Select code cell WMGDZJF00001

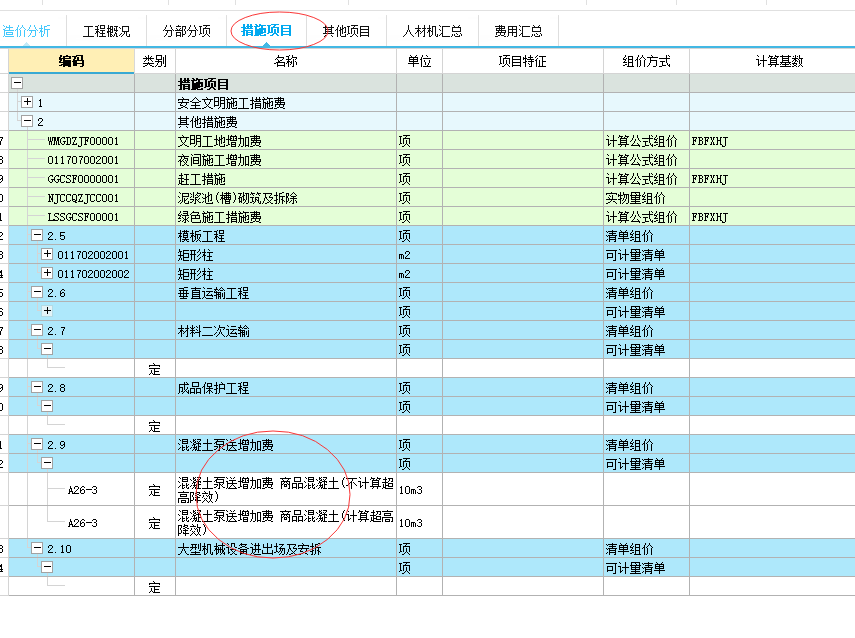[x=83, y=141]
